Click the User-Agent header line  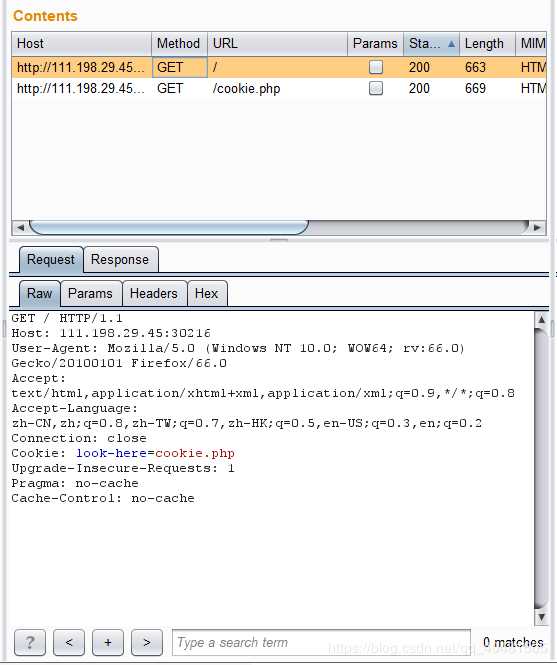pyautogui.click(x=238, y=348)
